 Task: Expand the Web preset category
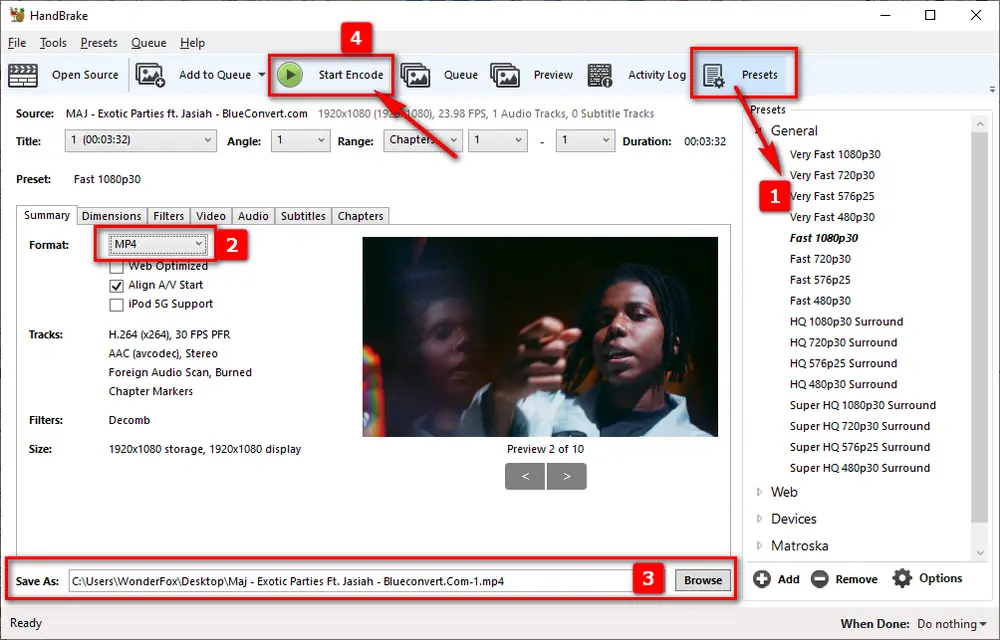click(760, 491)
